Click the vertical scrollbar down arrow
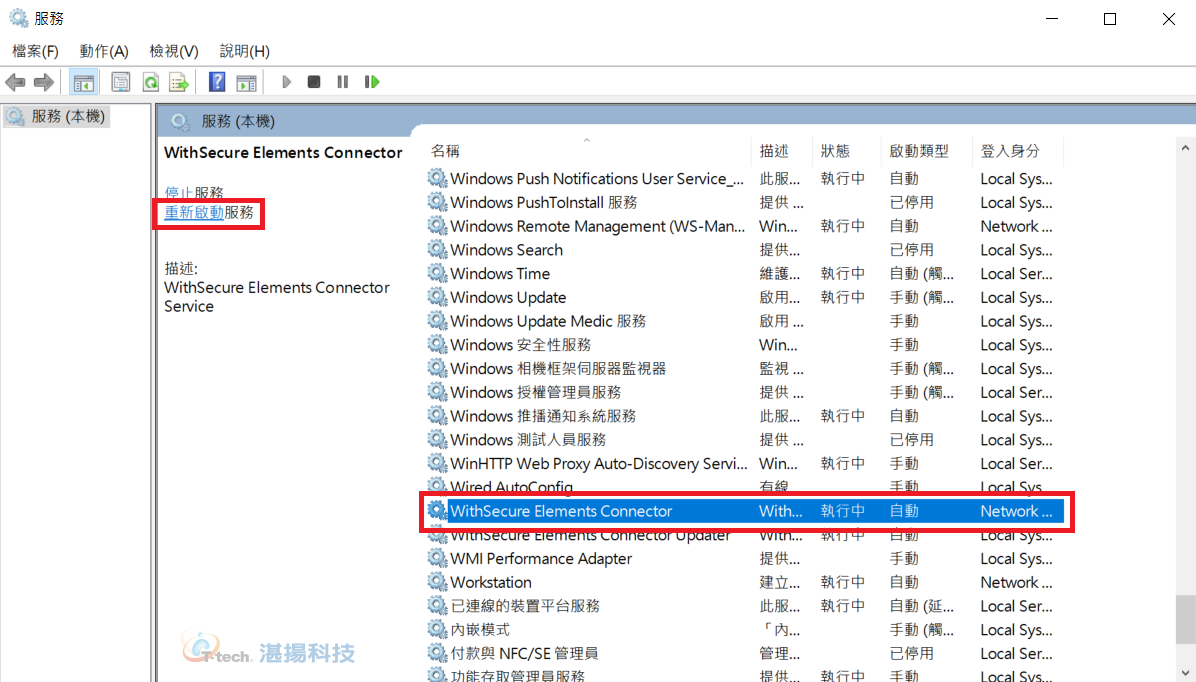1196x682 pixels. (1185, 673)
